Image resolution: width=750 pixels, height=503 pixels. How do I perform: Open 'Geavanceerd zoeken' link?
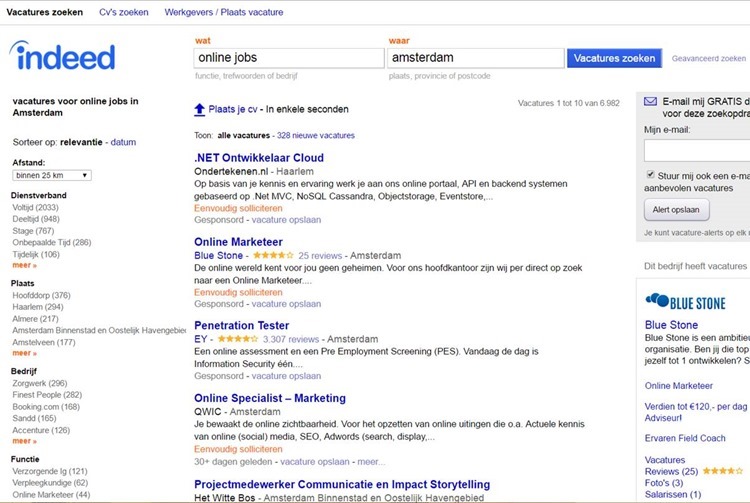tap(708, 58)
